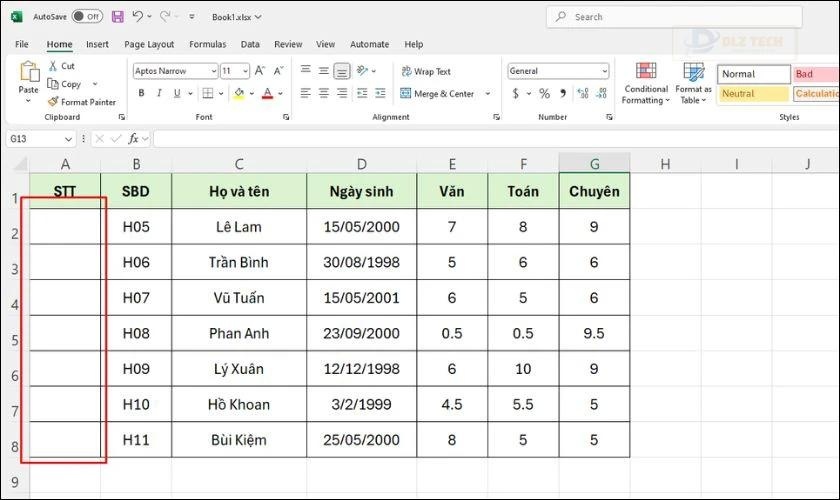Expand the Name Box dropdown arrow
This screenshot has width=840, height=500.
68,139
